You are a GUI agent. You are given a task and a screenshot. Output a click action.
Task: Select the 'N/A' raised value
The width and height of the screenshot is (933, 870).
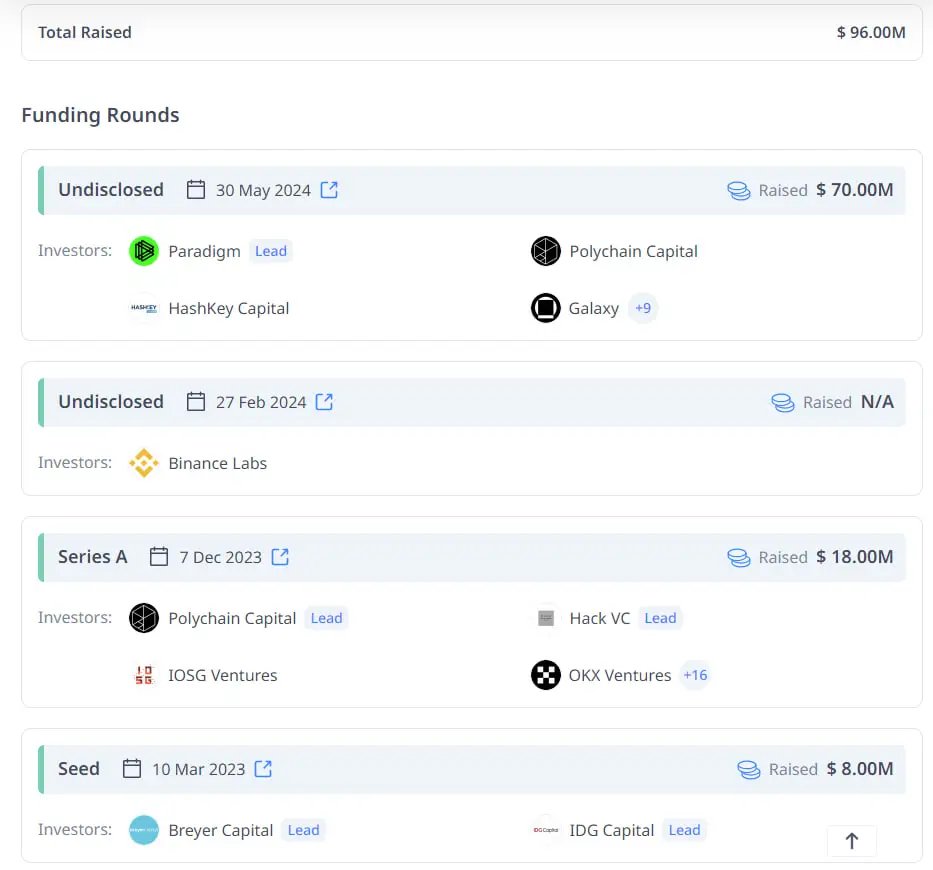click(877, 402)
